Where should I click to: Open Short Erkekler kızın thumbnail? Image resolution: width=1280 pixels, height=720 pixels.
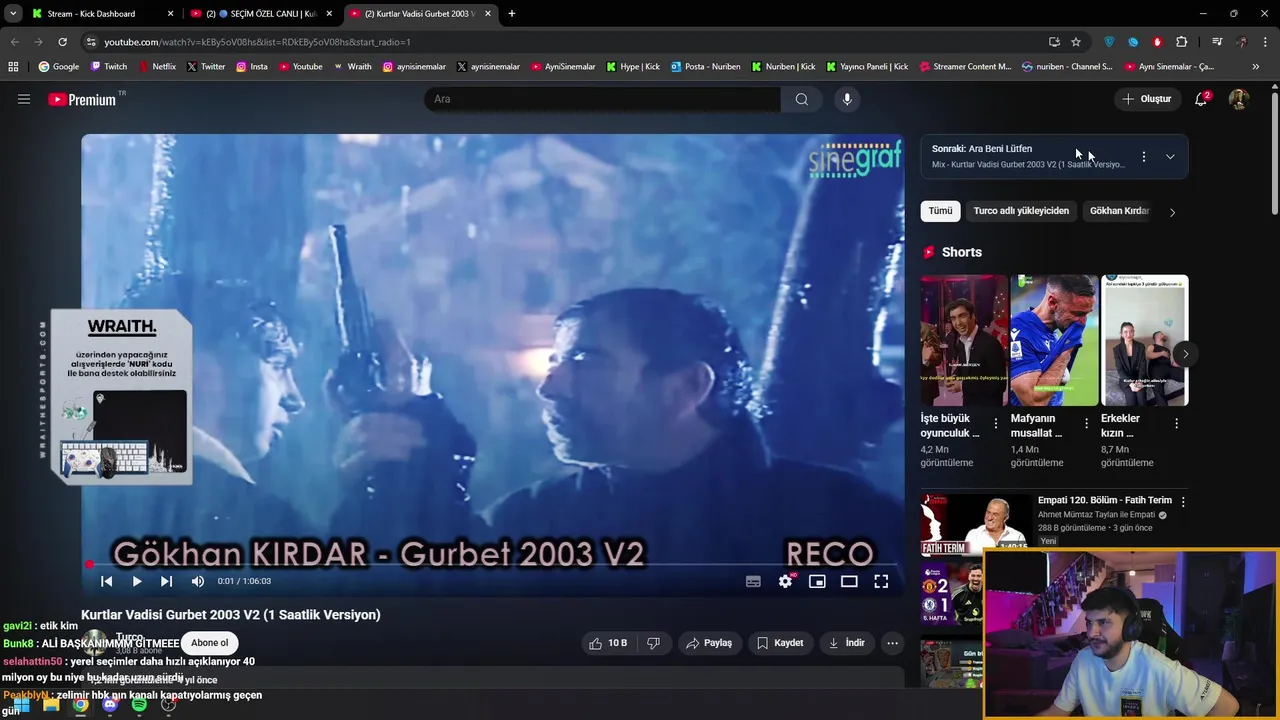(x=1145, y=340)
